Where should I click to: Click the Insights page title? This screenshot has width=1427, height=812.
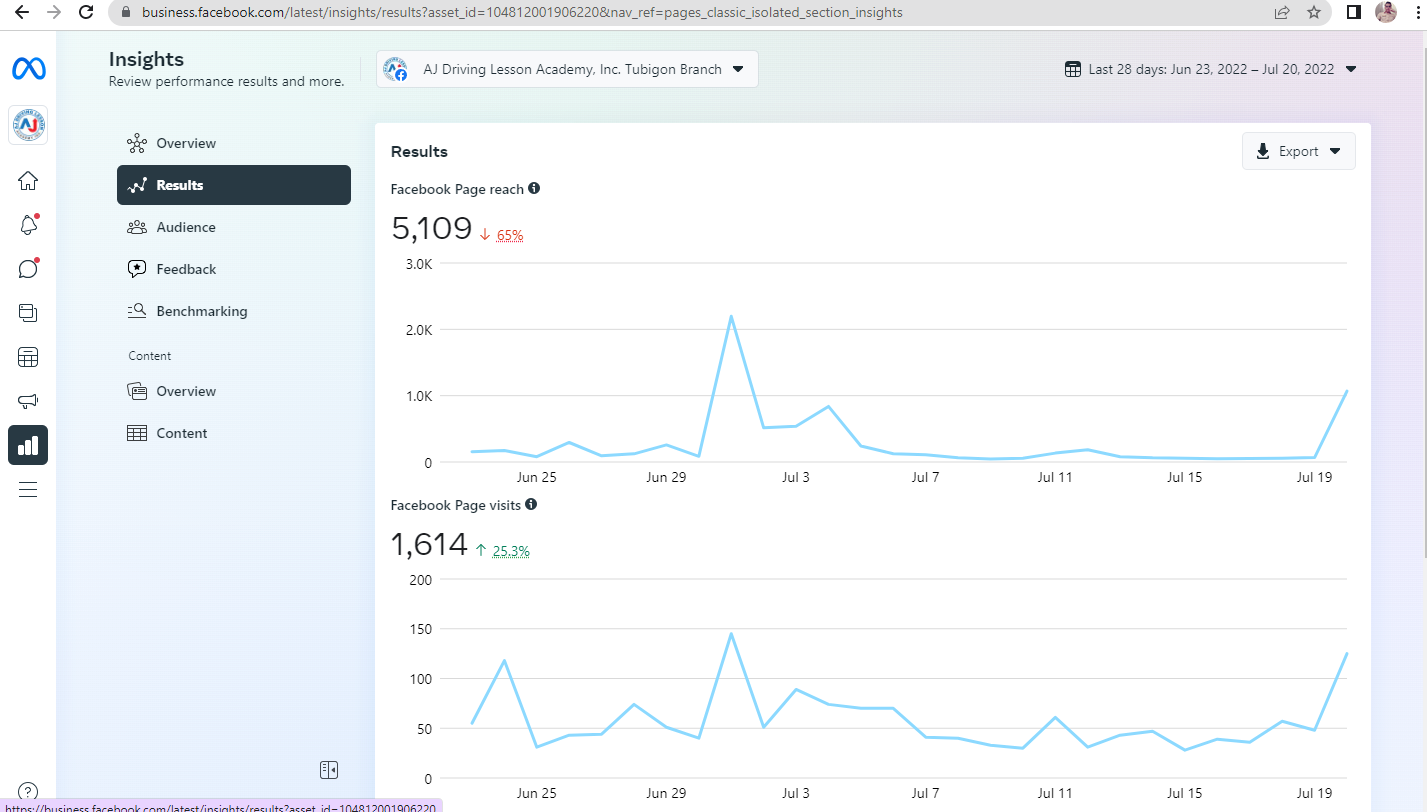(146, 59)
